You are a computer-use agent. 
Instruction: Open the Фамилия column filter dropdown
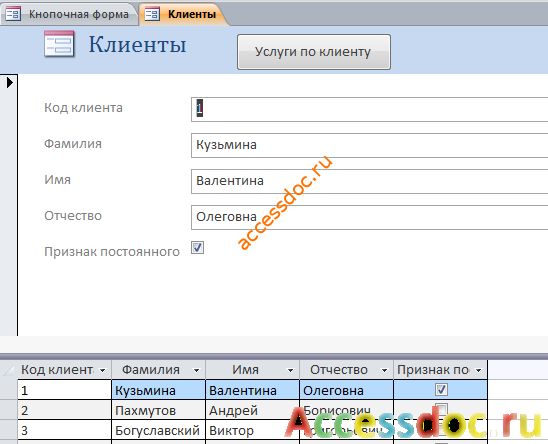point(196,370)
